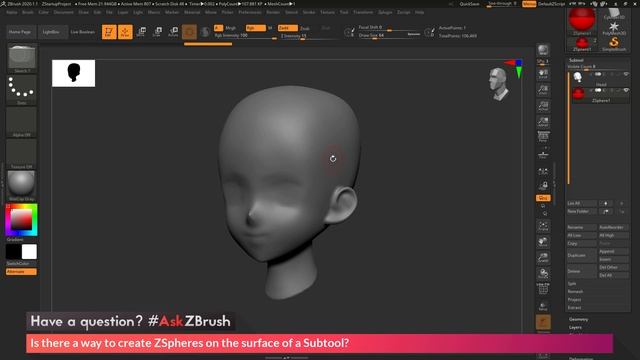640x360 pixels.
Task: Enable the Live Boolean toggle
Action: coord(82,32)
